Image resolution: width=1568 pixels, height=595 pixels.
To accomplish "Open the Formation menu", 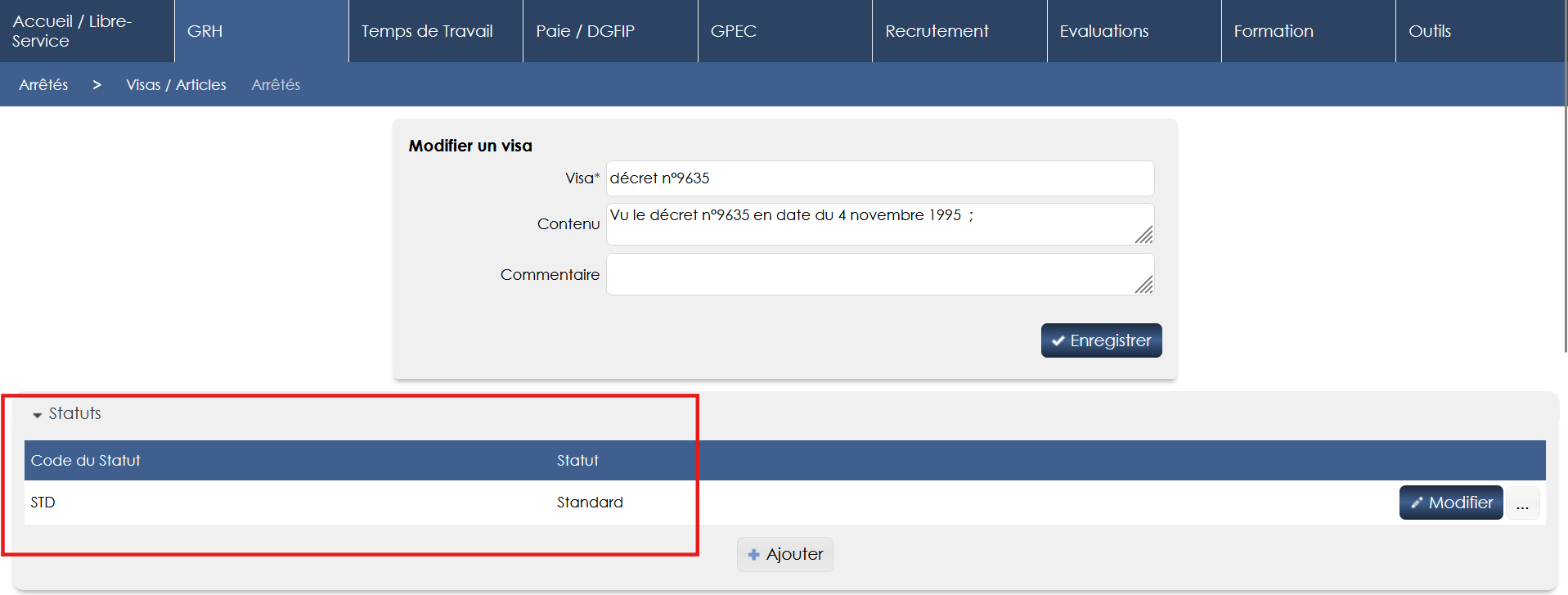I will click(1273, 31).
